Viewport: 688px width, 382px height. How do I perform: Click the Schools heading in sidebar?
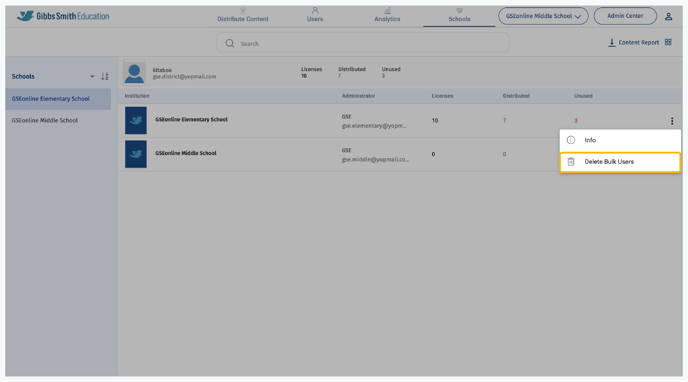point(23,76)
